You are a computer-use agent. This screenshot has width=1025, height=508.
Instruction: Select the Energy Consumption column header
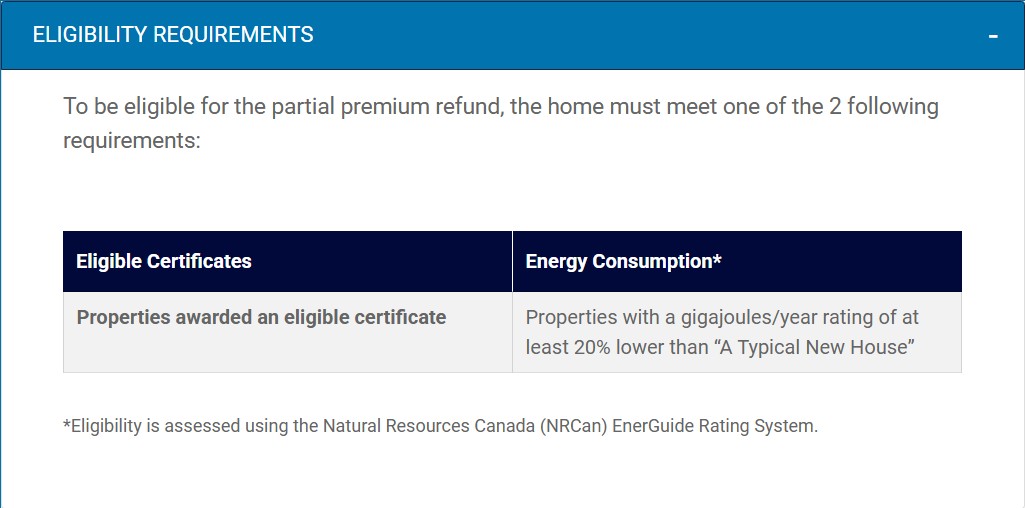(623, 262)
